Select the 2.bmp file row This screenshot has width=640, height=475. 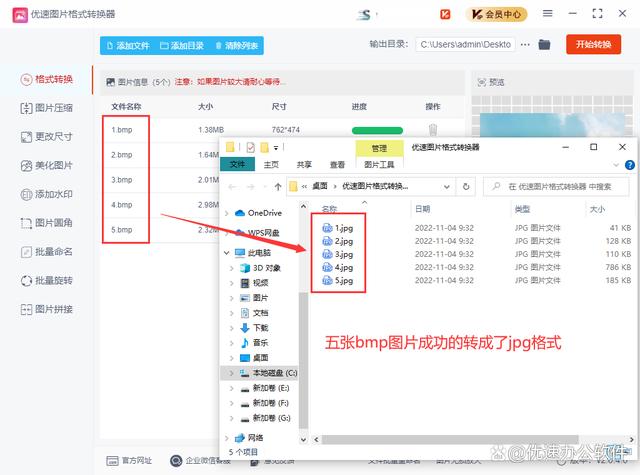160,155
